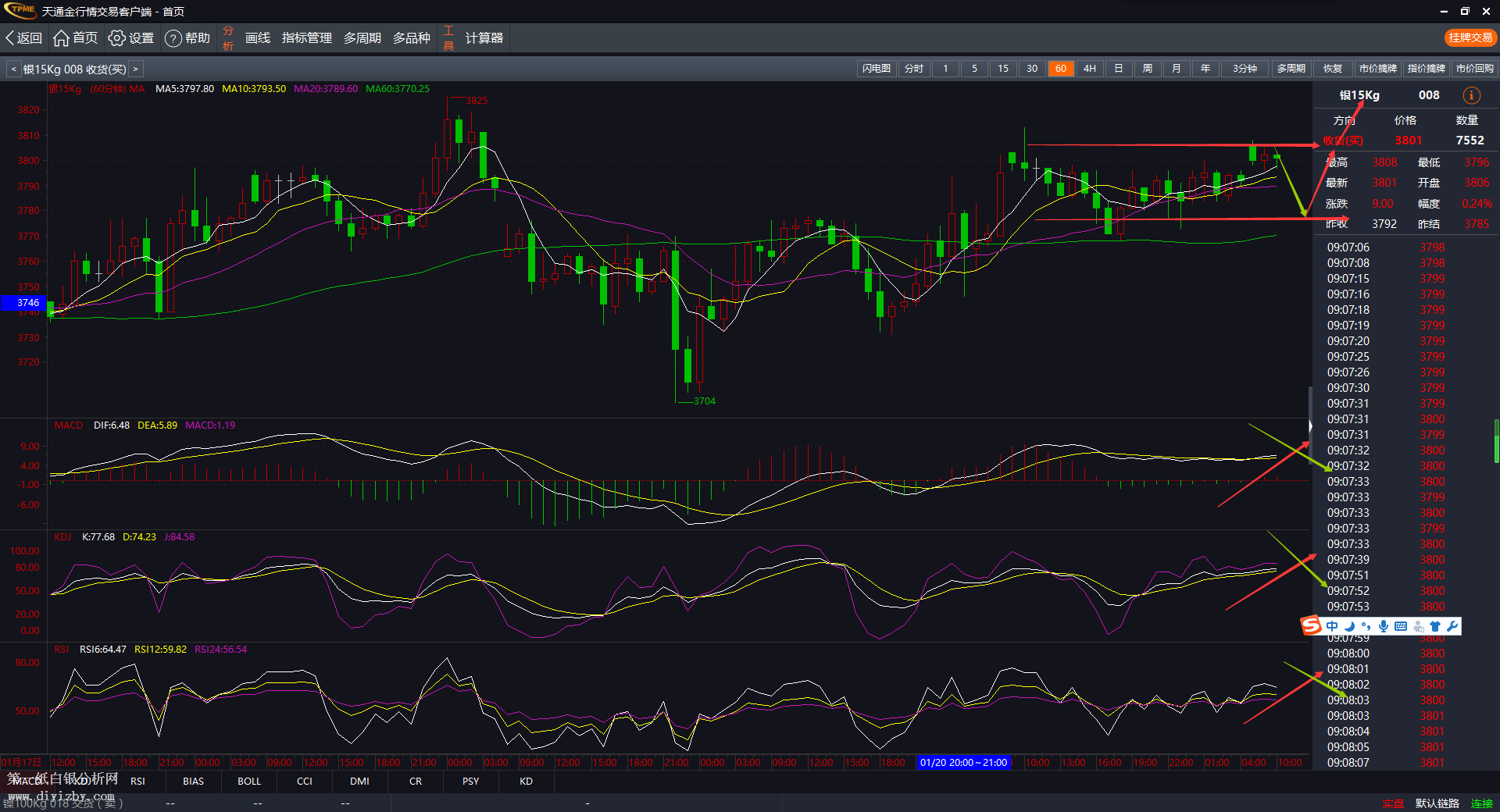Image resolution: width=1500 pixels, height=812 pixels.
Task: Select the 月 monthly period
Action: coord(1177,69)
